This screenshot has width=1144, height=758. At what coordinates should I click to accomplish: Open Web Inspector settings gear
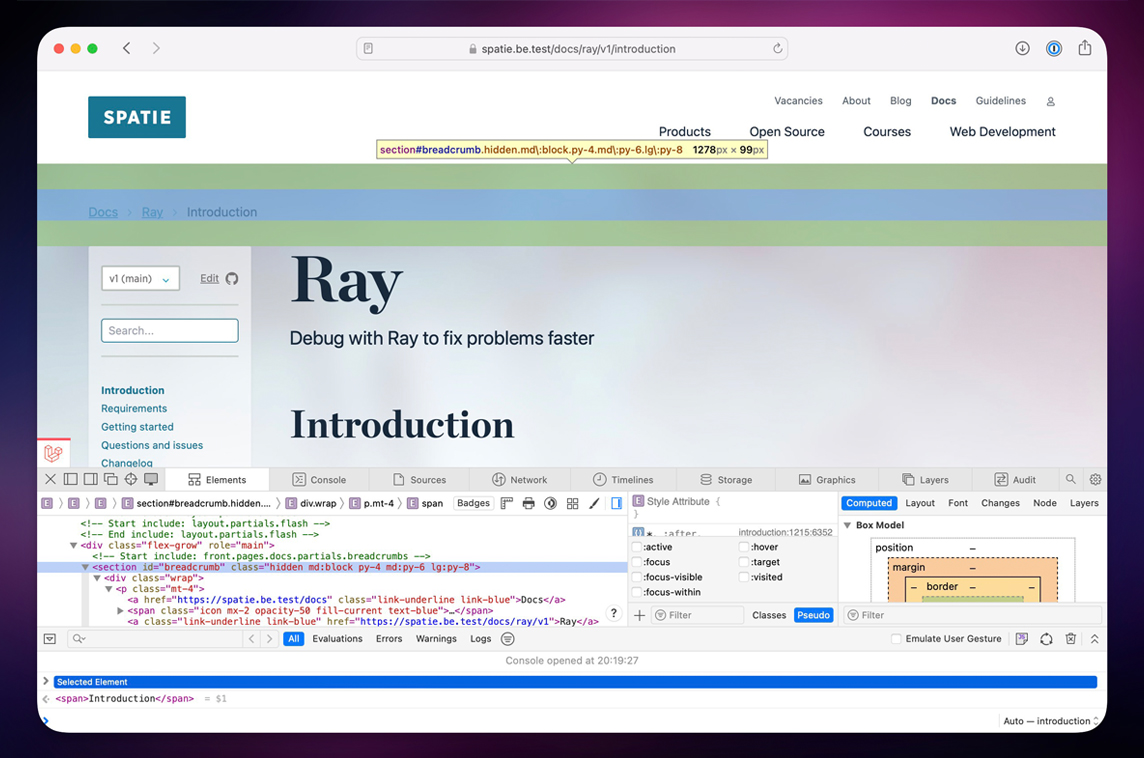[1095, 479]
